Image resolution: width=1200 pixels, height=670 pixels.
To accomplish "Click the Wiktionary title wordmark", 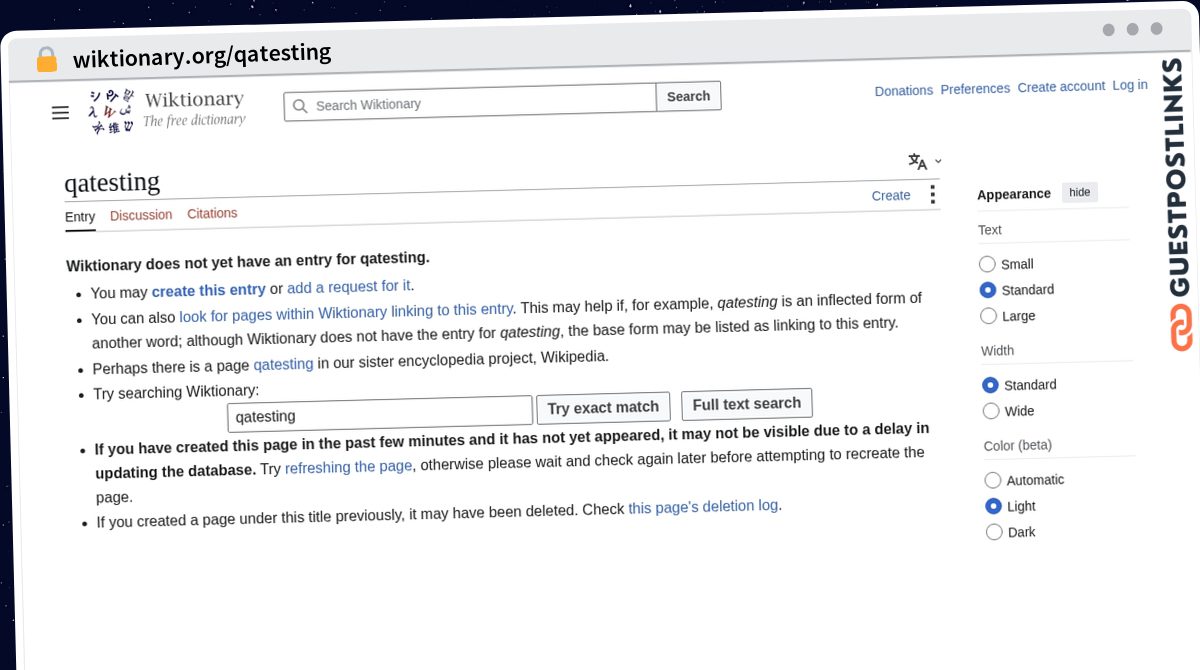I will [194, 99].
